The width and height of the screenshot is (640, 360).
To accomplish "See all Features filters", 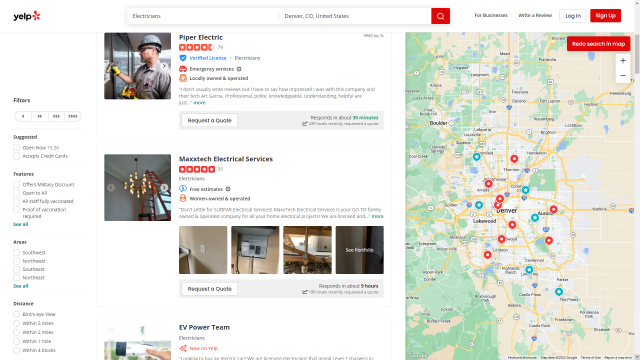I will pos(20,224).
